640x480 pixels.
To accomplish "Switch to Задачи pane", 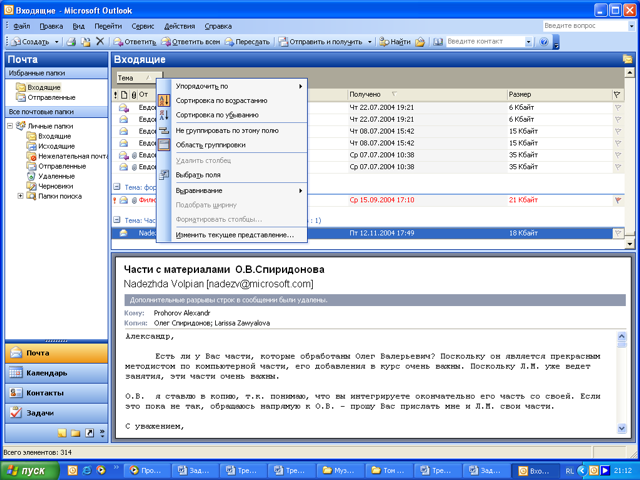I will click(56, 413).
